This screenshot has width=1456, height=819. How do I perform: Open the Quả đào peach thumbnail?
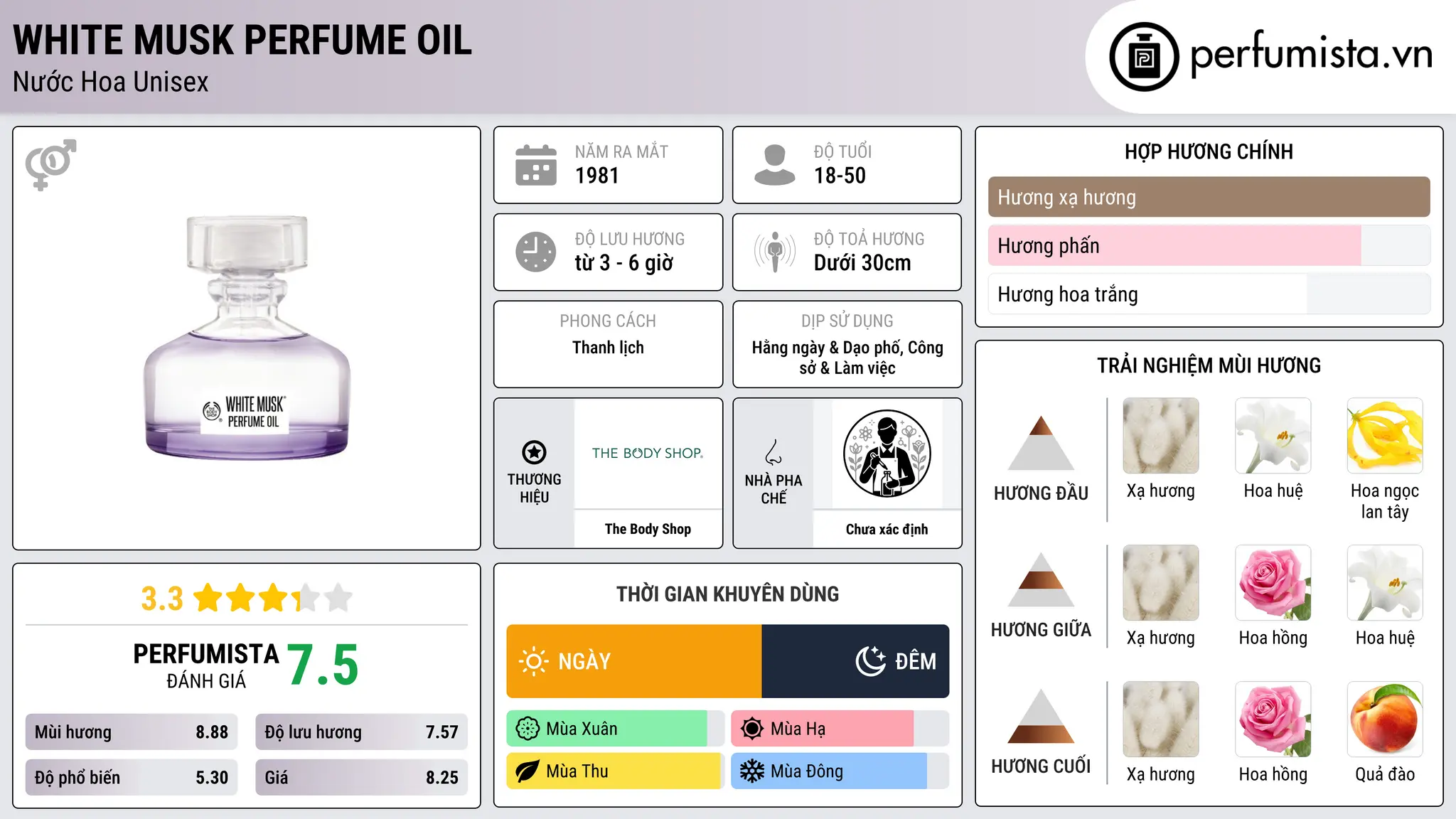pyautogui.click(x=1385, y=719)
